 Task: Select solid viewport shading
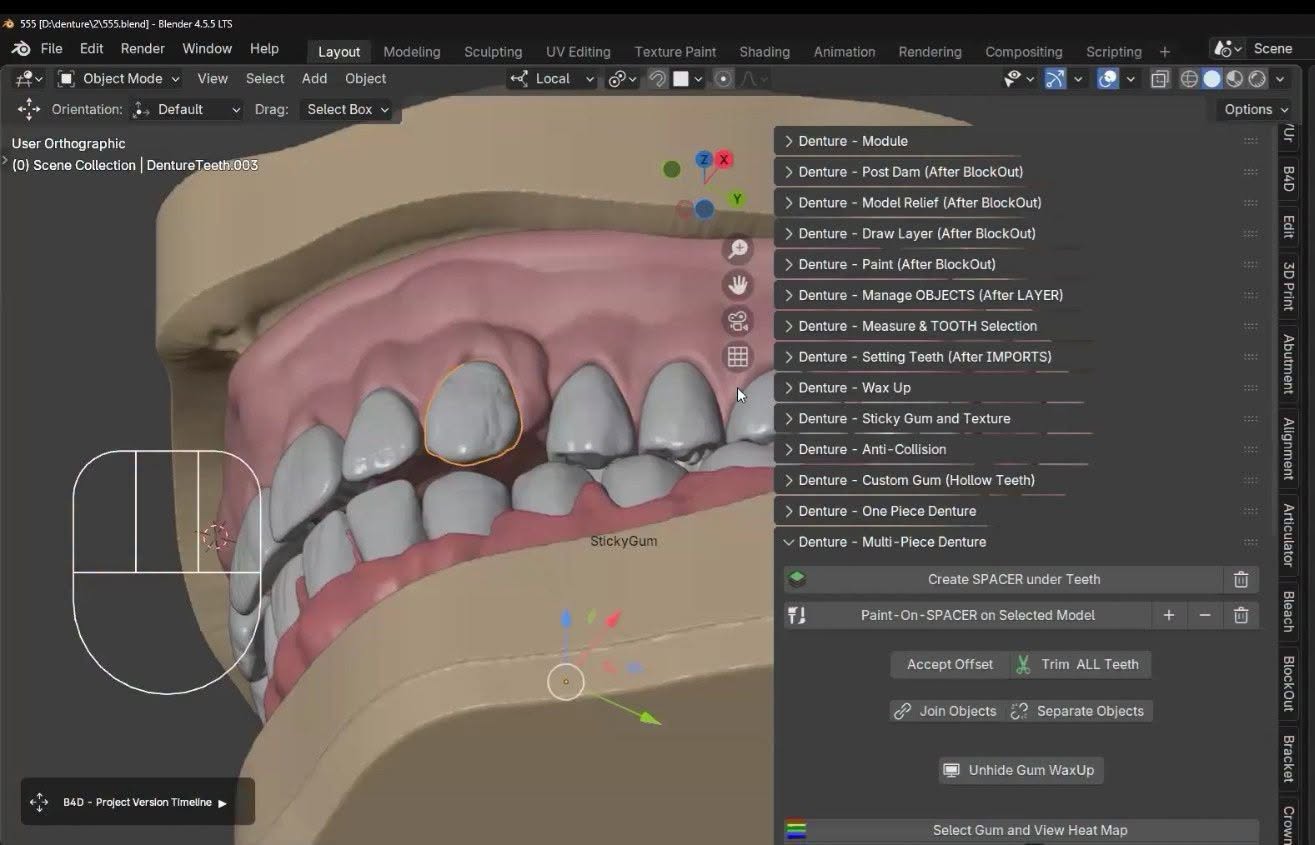click(x=1212, y=78)
